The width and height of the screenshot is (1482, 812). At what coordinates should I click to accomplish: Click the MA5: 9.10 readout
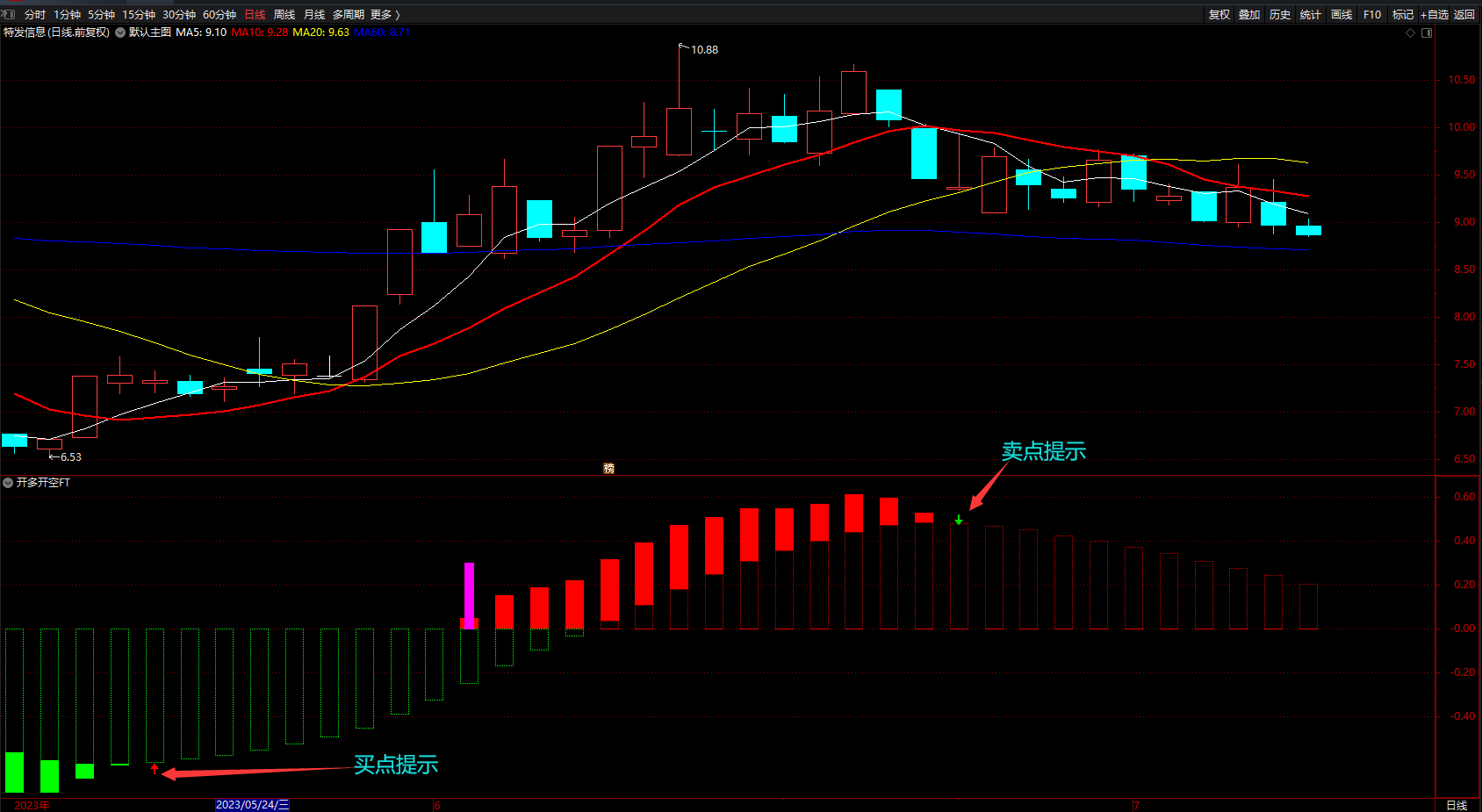[x=201, y=32]
